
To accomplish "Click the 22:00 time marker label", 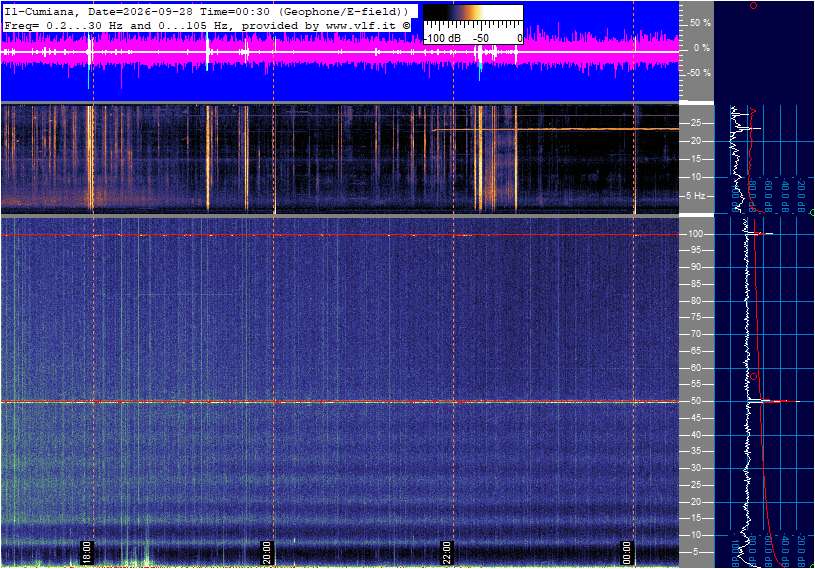I will click(x=446, y=552).
